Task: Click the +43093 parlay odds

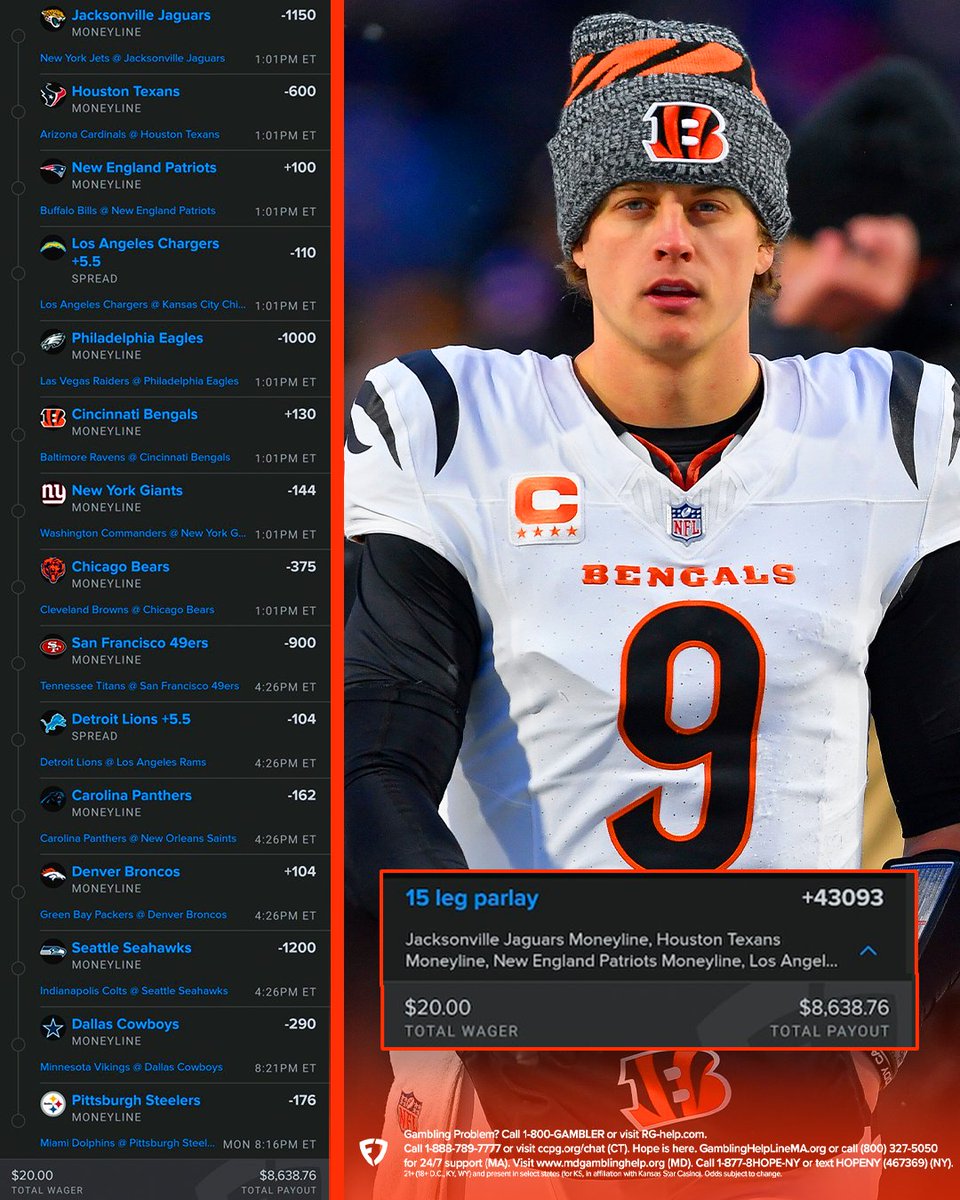Action: [842, 898]
